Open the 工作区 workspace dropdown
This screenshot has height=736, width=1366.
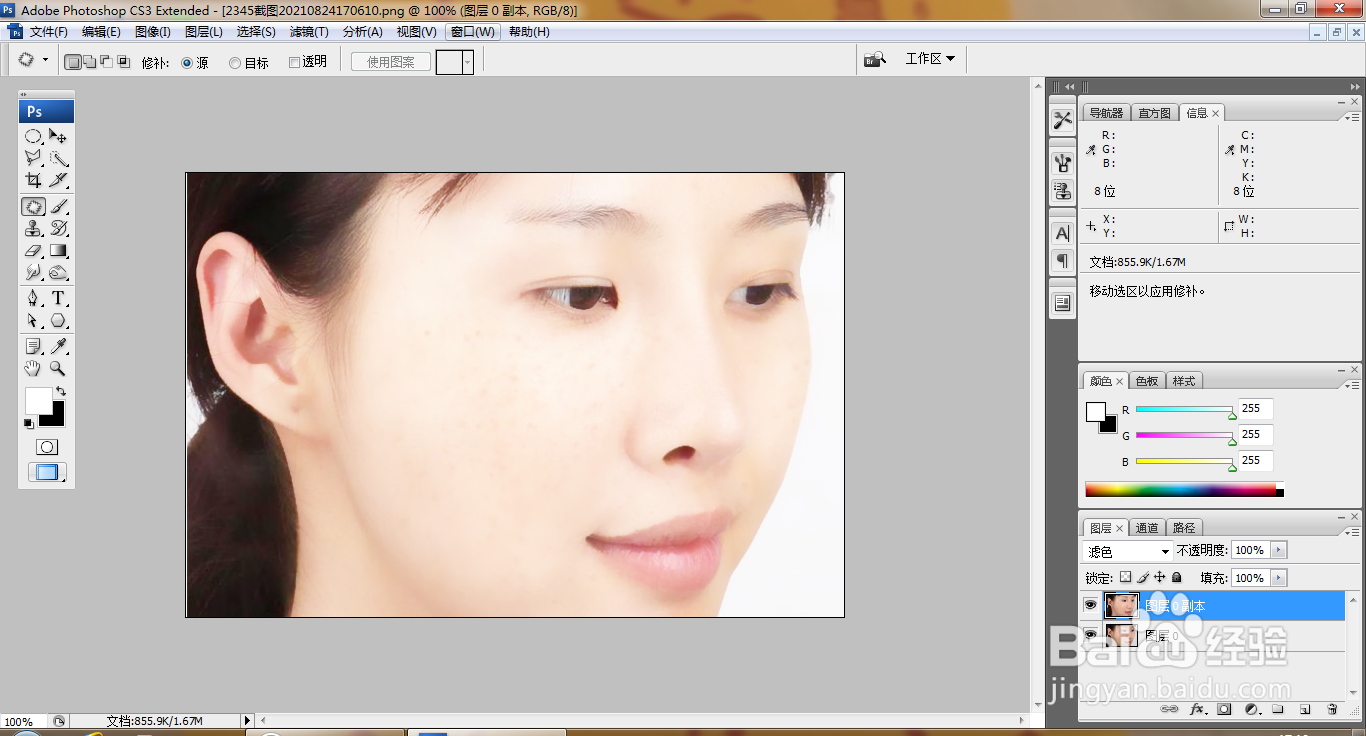930,59
